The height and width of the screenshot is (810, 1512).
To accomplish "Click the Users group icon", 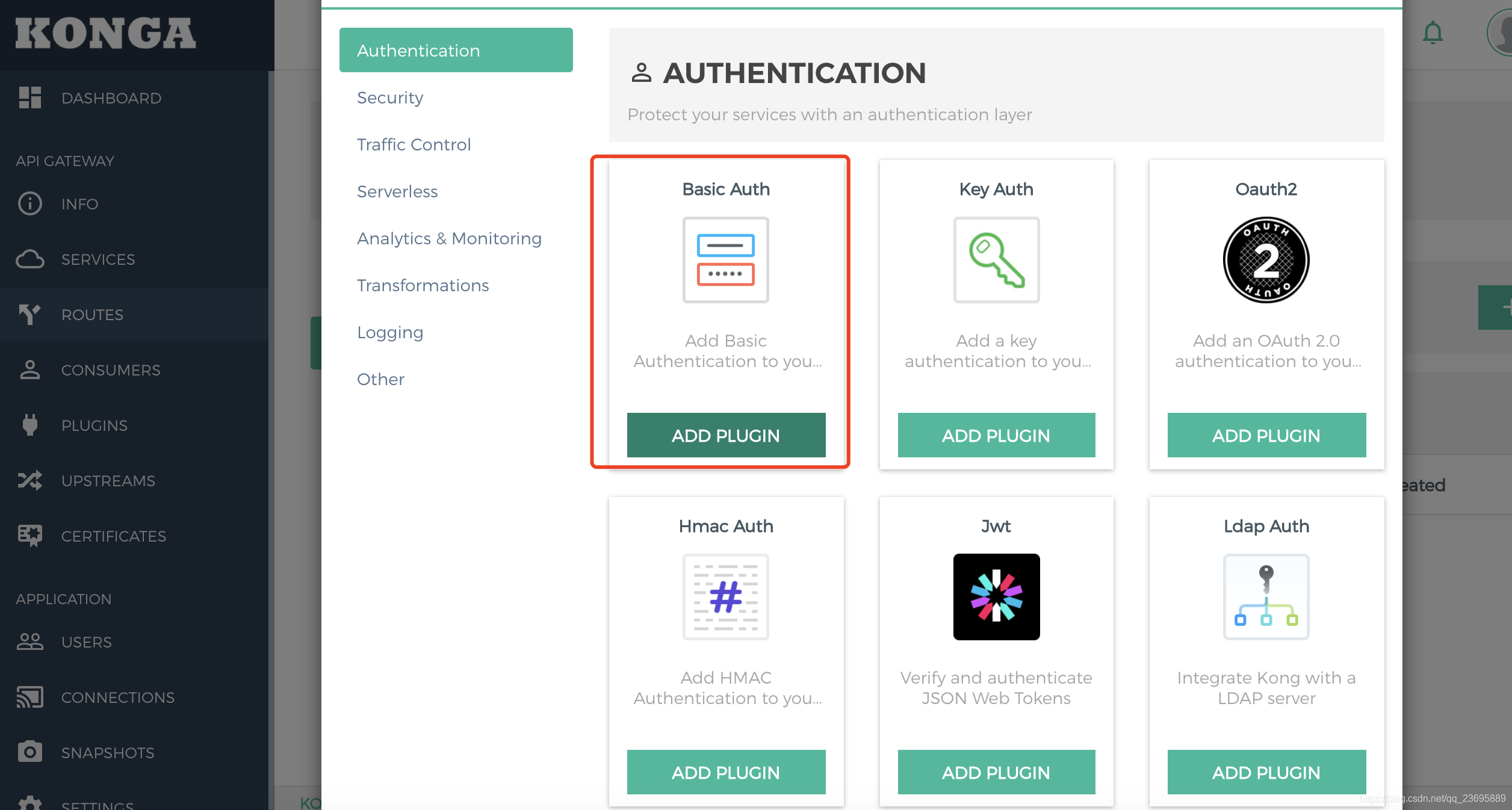I will coord(29,642).
